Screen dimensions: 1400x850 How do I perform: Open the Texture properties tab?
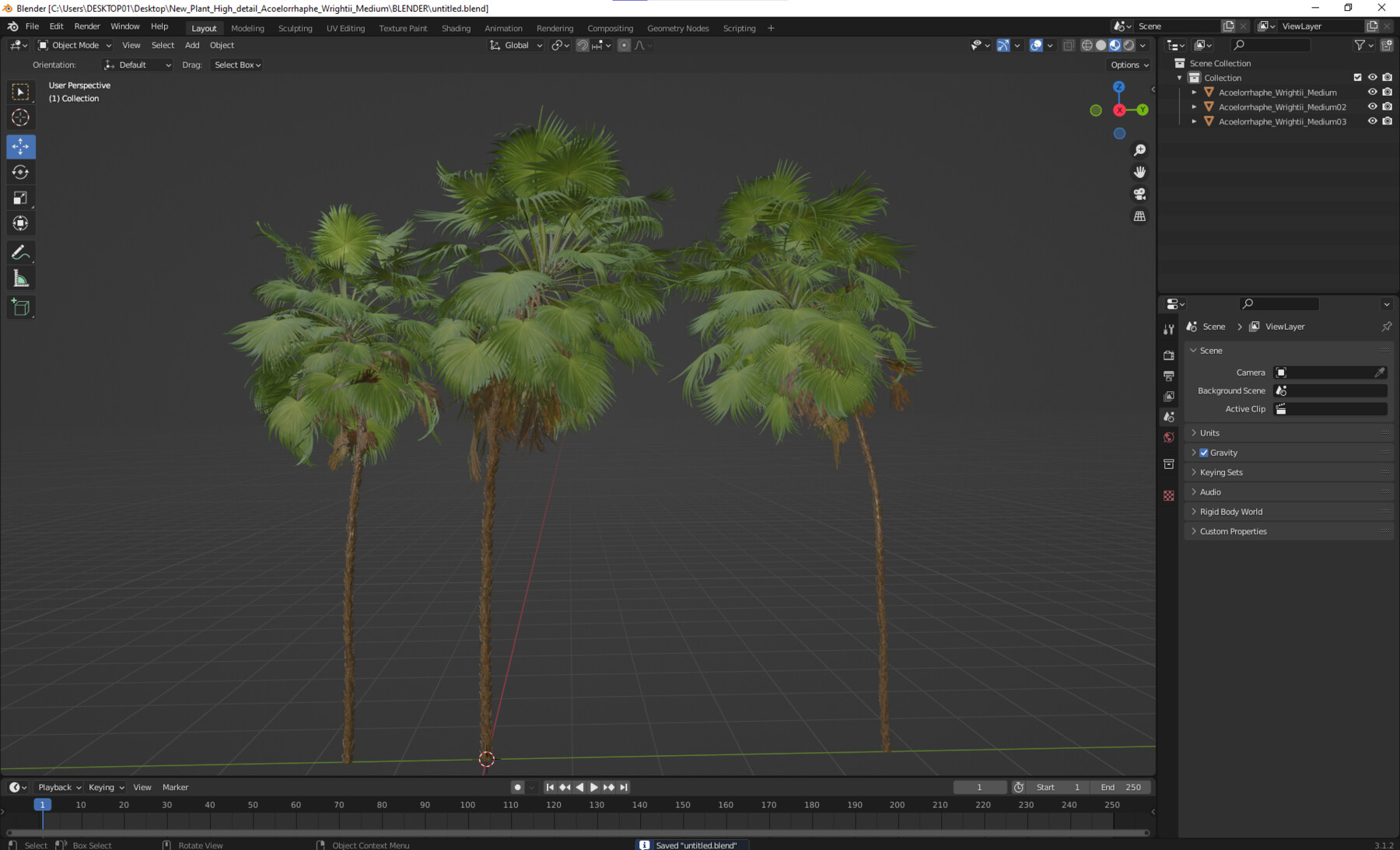coord(1168,495)
